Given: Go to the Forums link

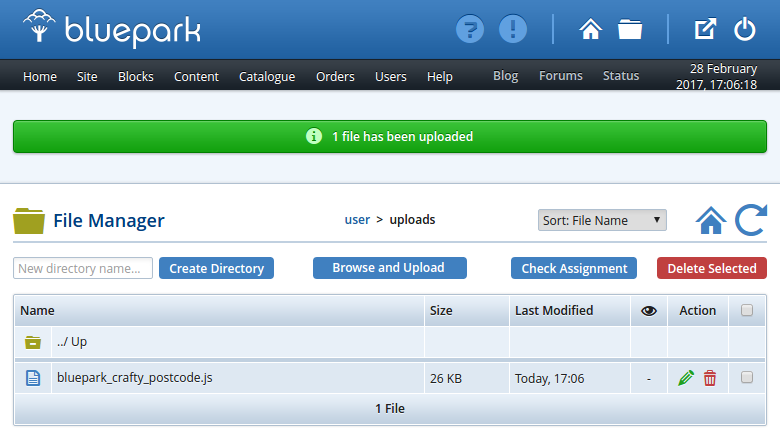Looking at the screenshot, I should (561, 76).
